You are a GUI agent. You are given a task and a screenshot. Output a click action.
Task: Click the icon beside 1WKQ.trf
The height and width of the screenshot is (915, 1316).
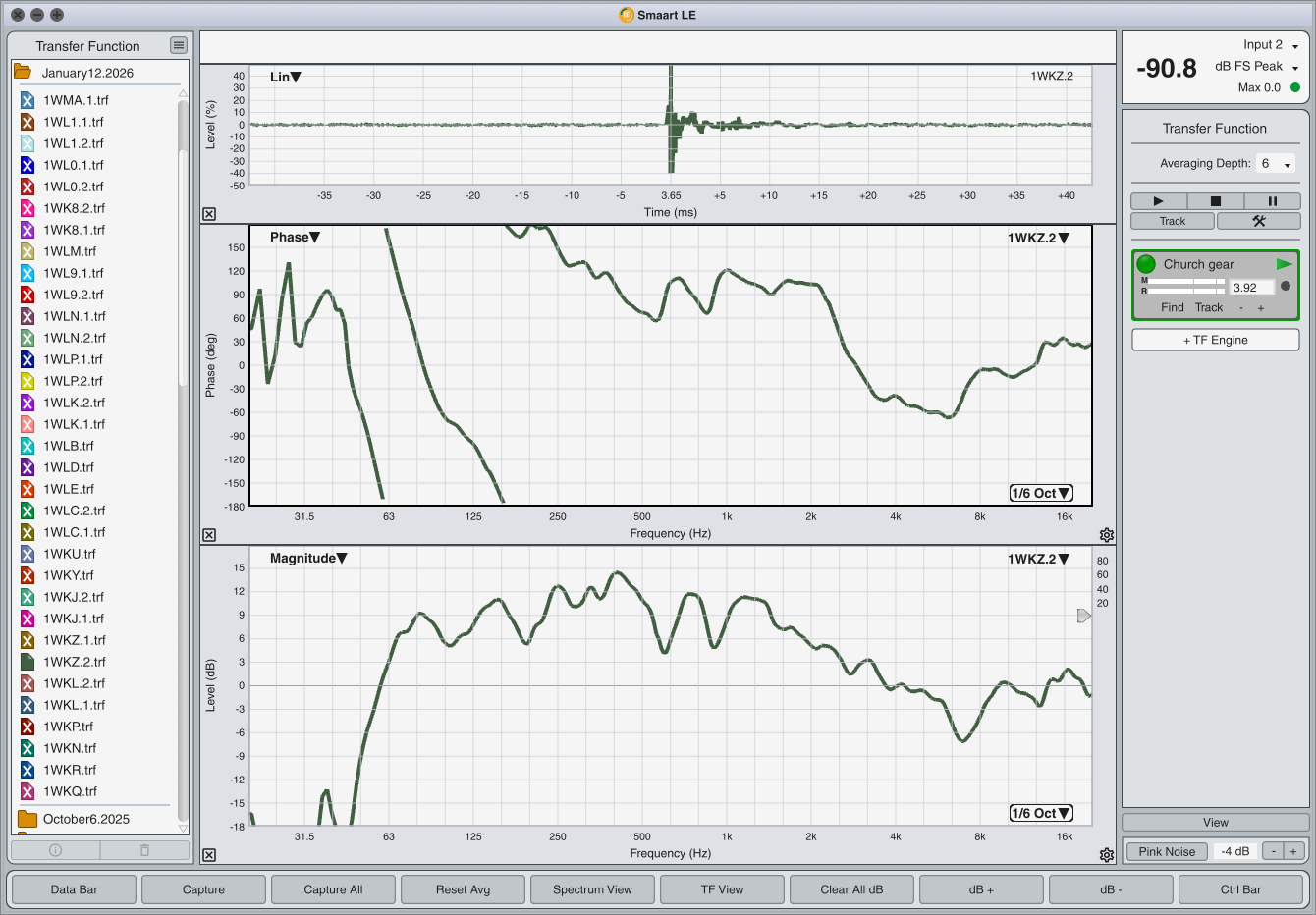(x=27, y=791)
